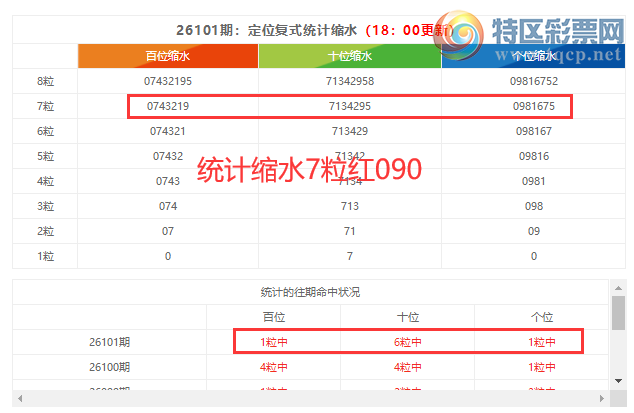The image size is (634, 413).
Task: Click the 26101期 row in hit history
Action: 110,342
